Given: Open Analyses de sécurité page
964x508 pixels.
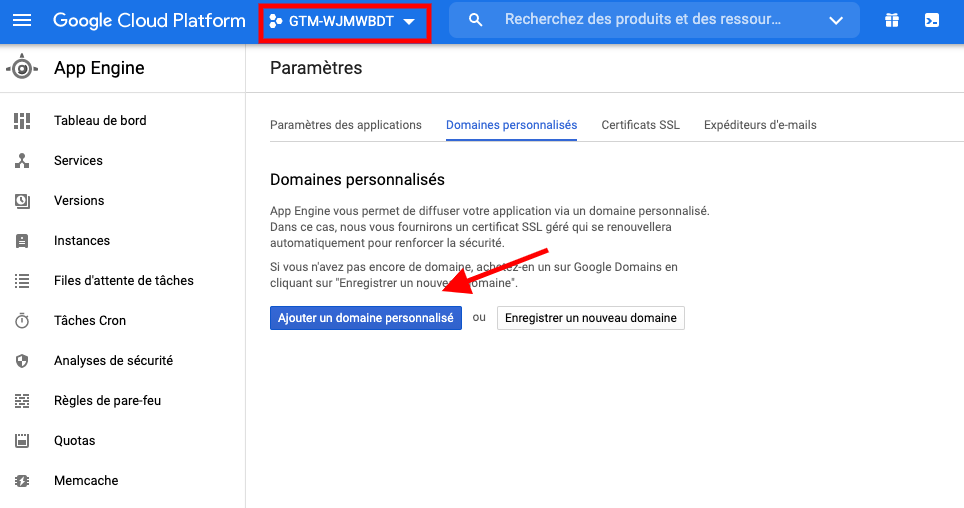Looking at the screenshot, I should [113, 360].
